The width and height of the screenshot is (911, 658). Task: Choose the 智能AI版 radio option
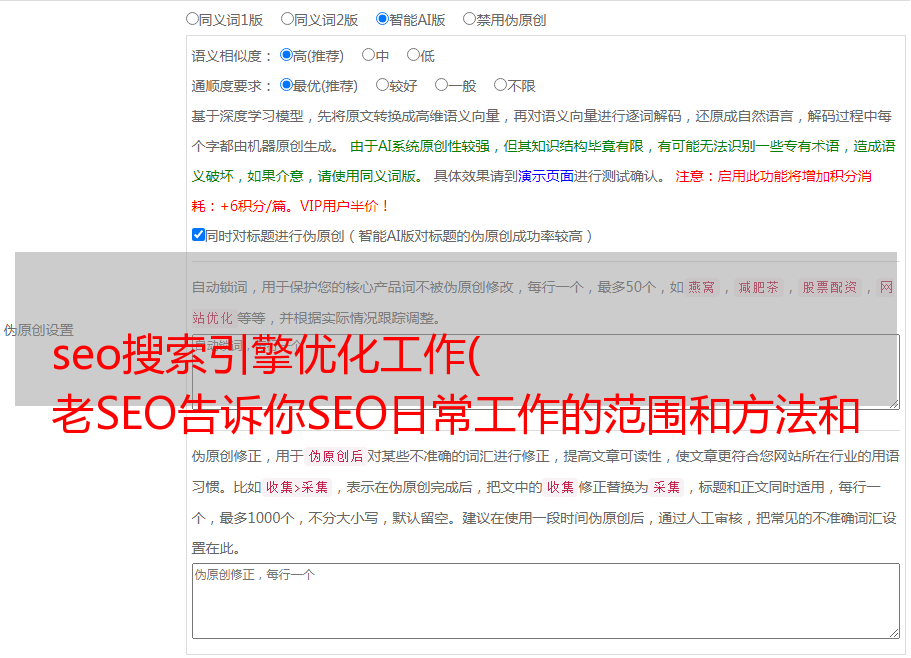(x=382, y=19)
